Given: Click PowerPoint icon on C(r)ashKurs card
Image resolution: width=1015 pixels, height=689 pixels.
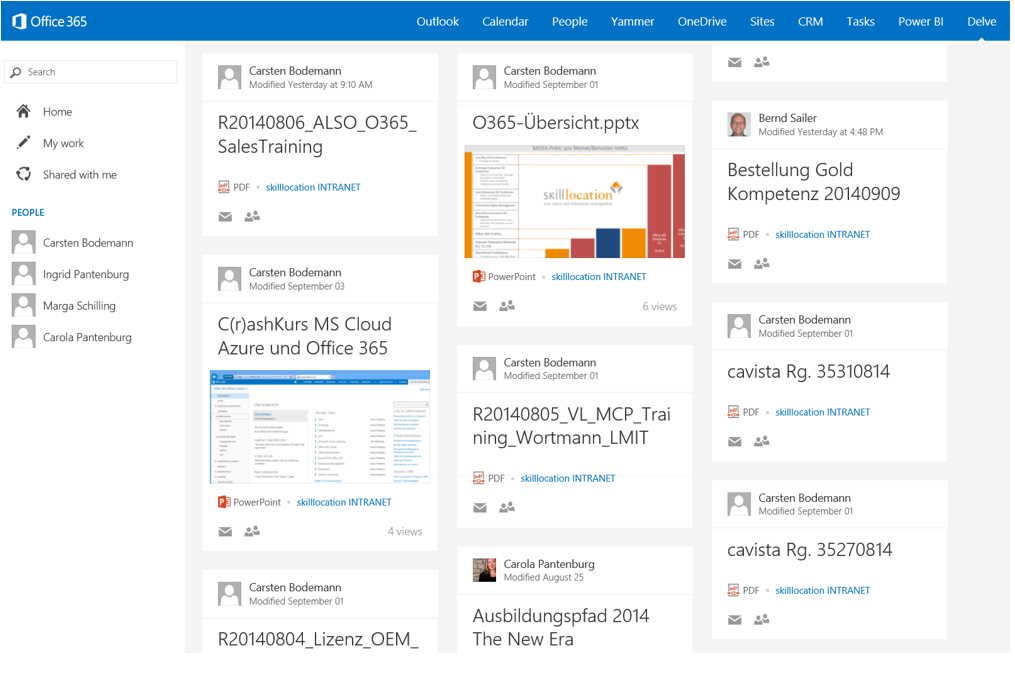Looking at the screenshot, I should tap(224, 502).
